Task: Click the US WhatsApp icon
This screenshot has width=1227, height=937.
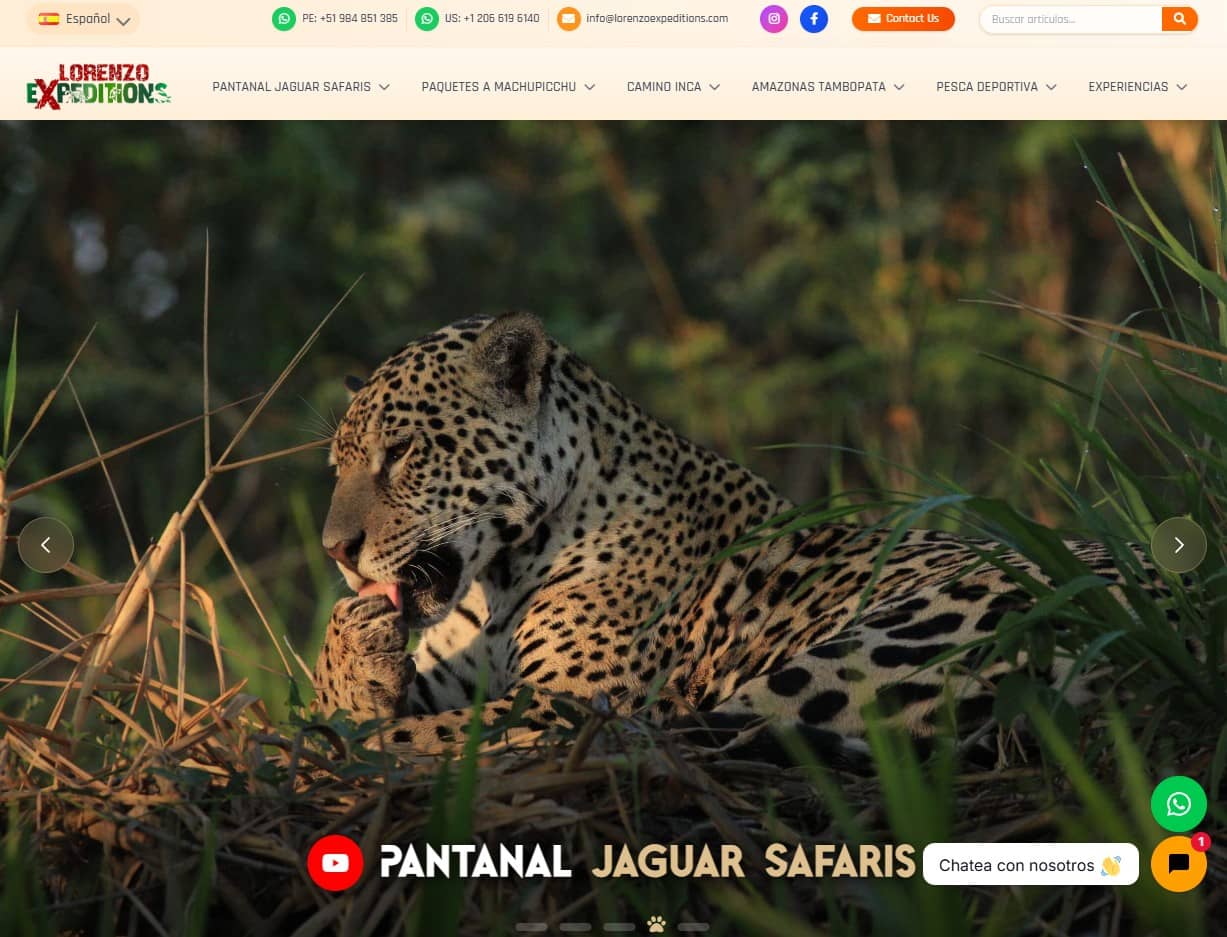Action: (427, 19)
